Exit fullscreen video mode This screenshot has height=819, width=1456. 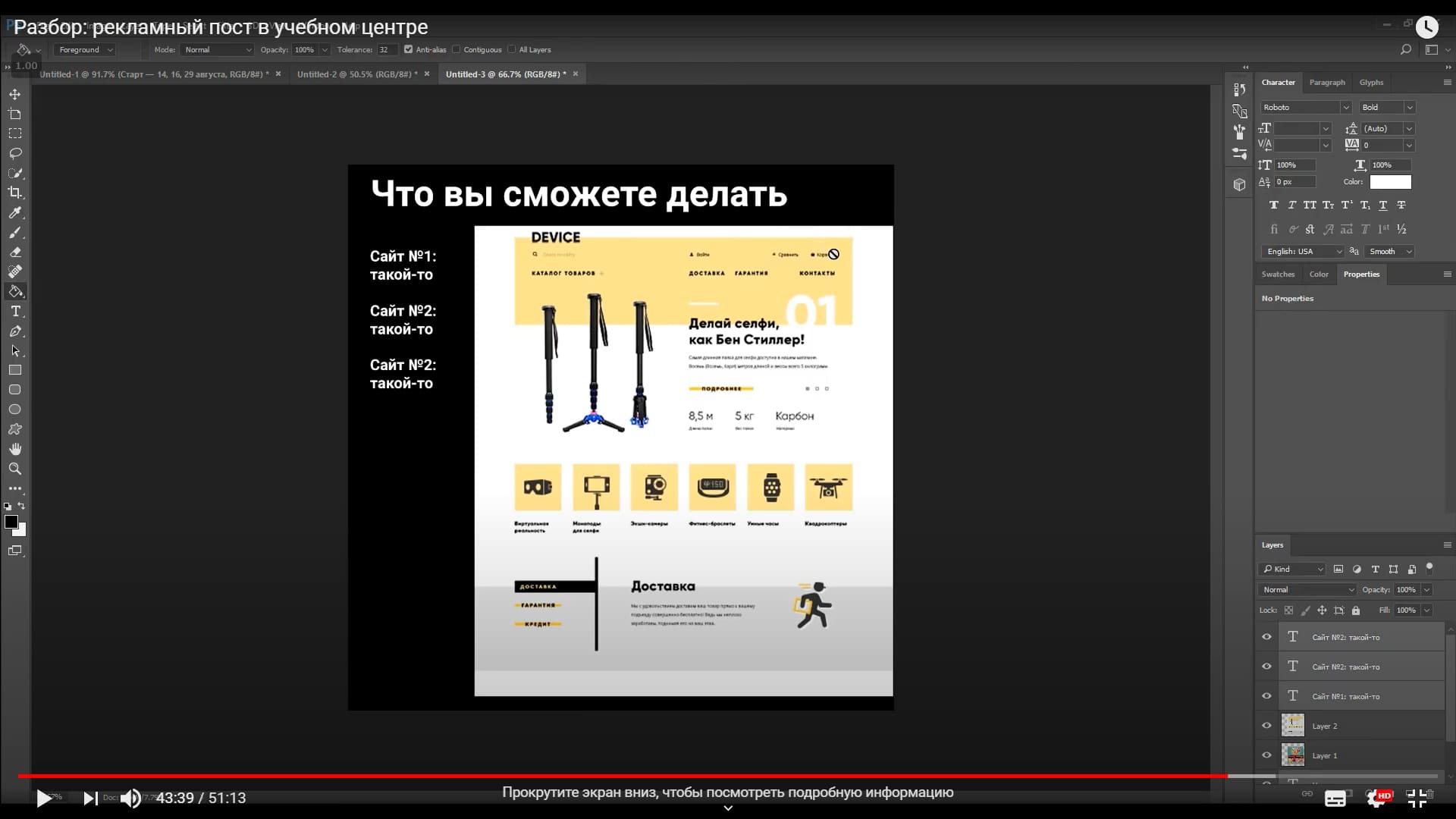[x=1417, y=798]
